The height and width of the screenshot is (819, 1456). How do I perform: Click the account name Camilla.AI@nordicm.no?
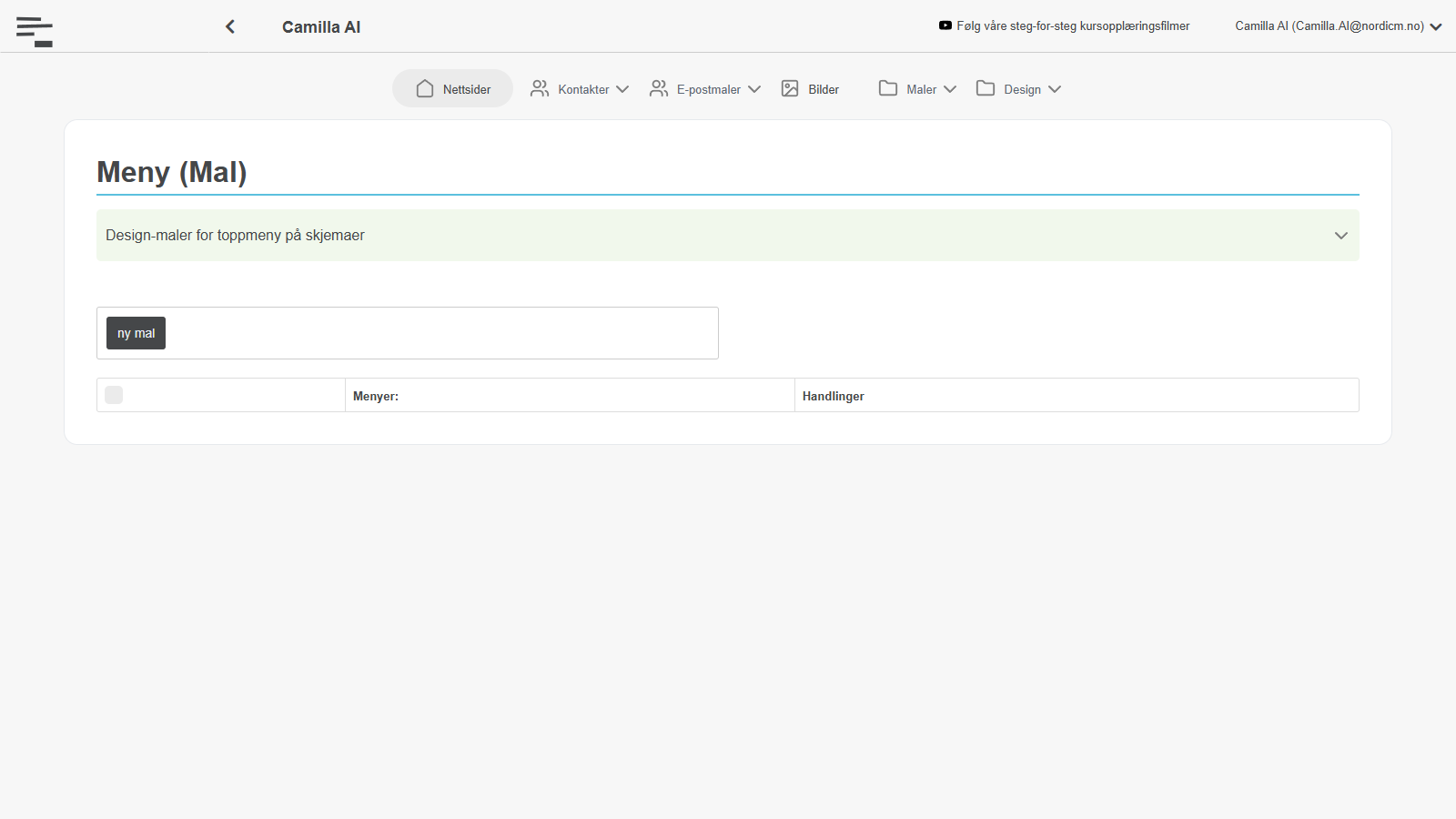(1330, 25)
